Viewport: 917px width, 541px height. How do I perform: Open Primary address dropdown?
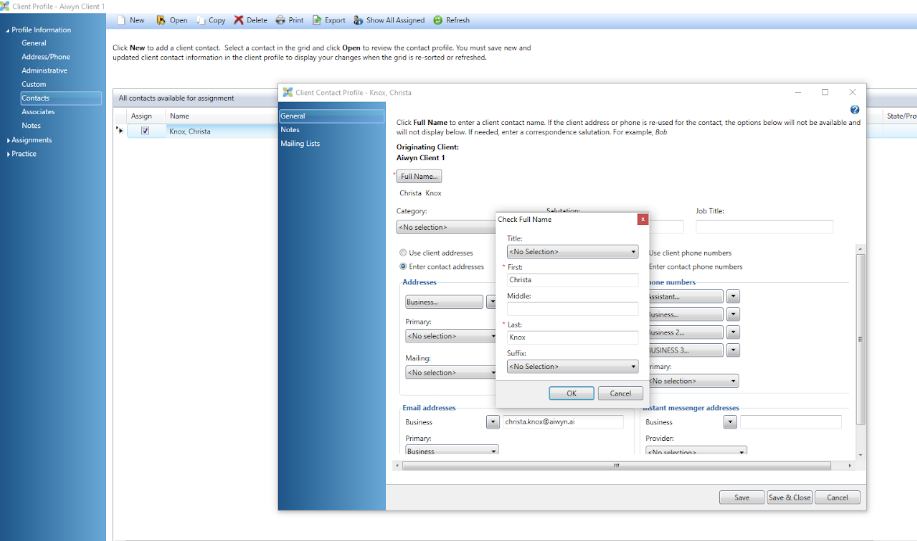[450, 336]
